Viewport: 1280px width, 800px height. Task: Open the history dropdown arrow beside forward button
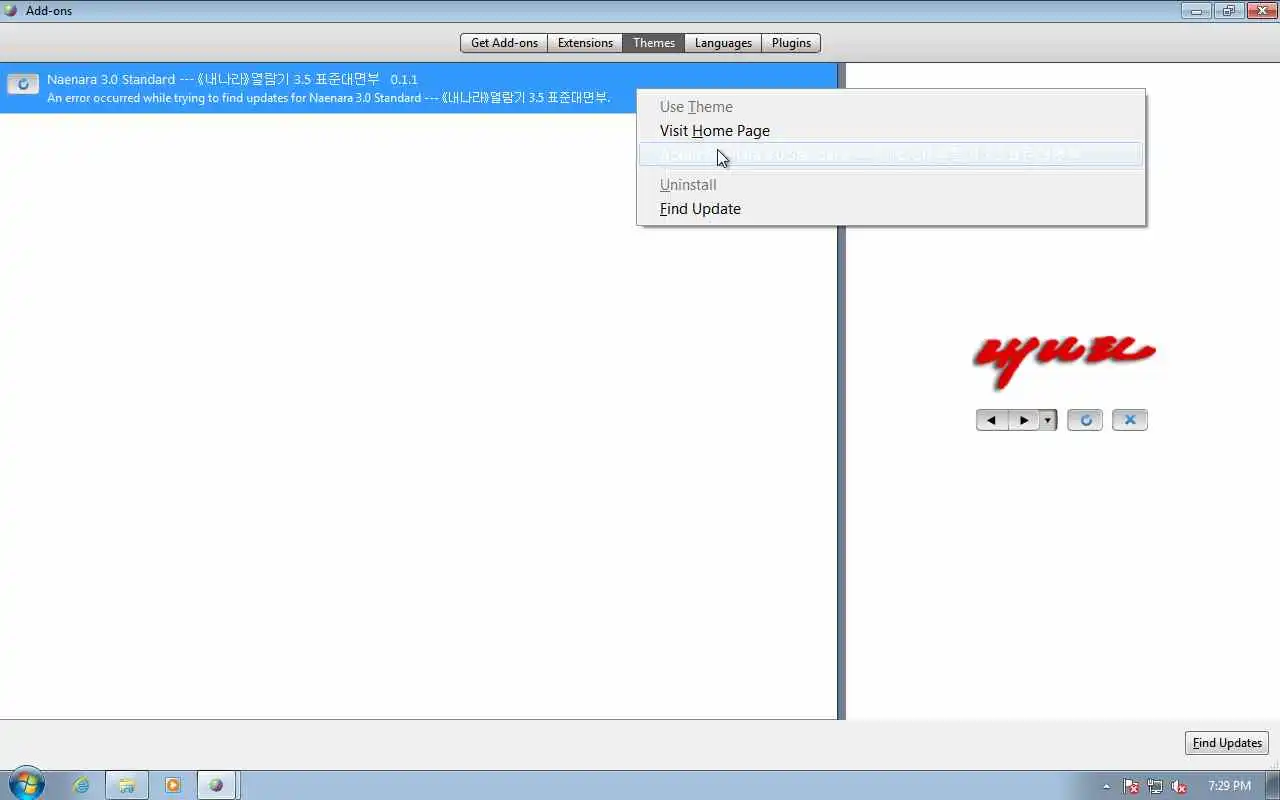coord(1047,420)
